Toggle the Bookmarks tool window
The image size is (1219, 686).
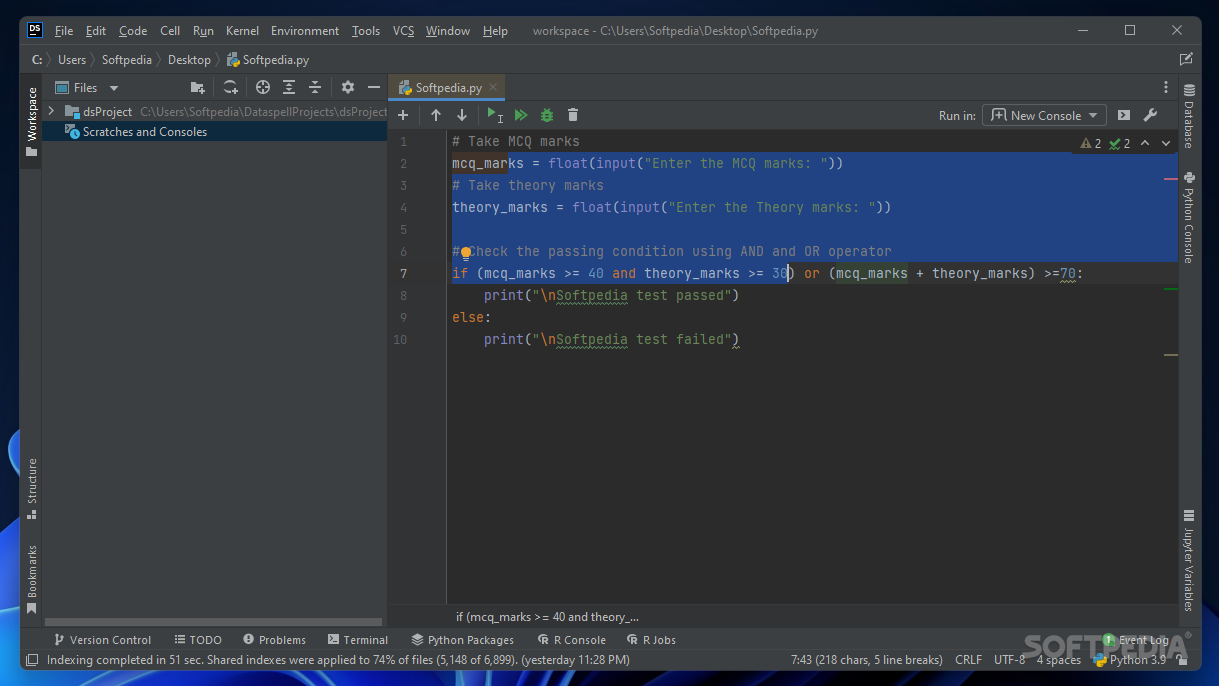tap(32, 579)
